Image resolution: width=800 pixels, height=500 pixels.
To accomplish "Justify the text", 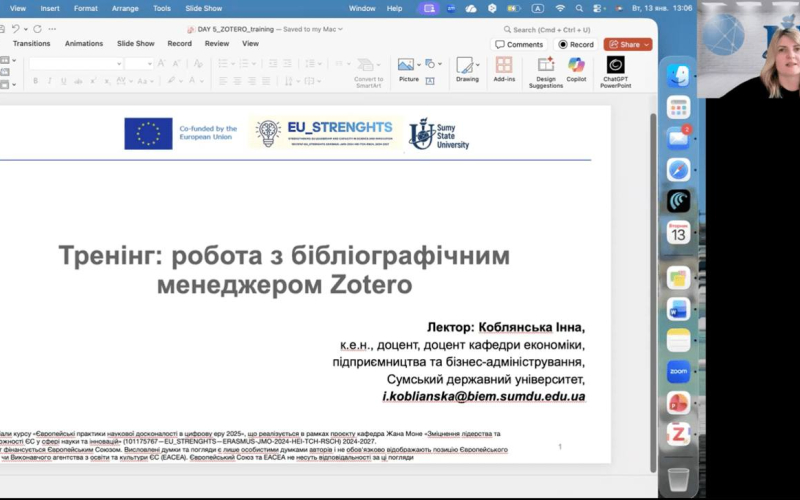I will (266, 81).
